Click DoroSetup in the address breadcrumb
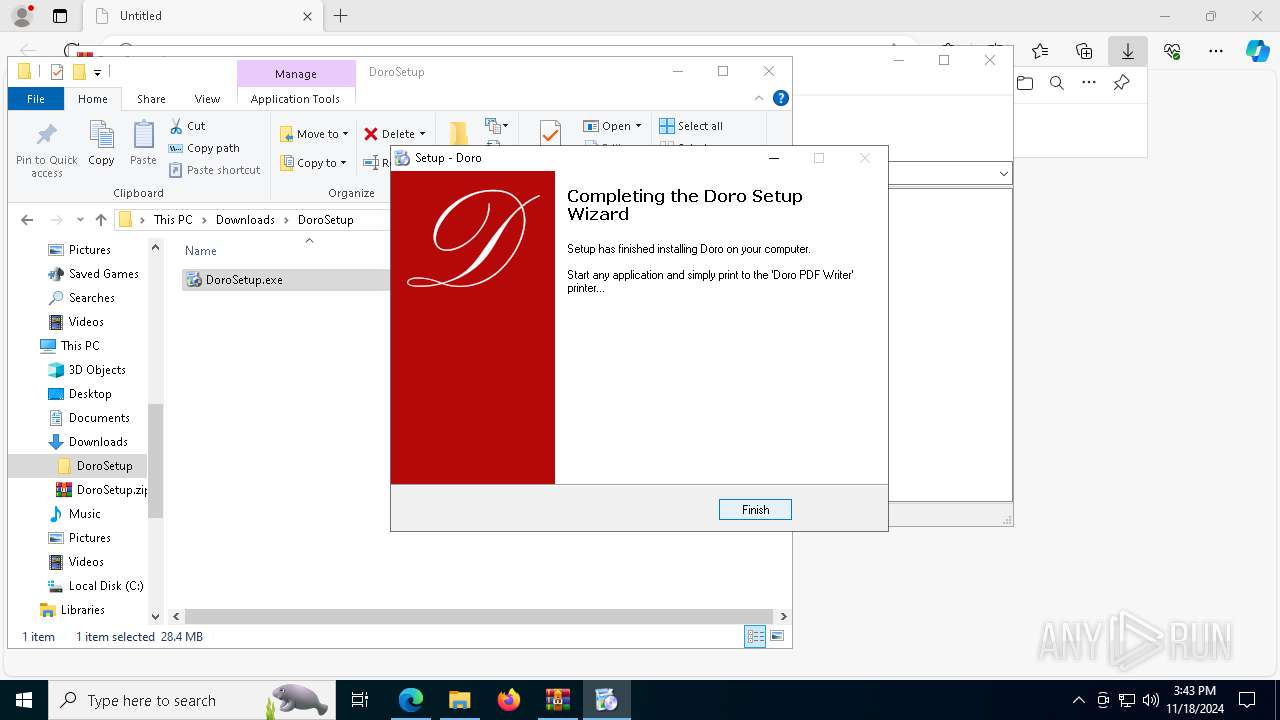1280x720 pixels. pyautogui.click(x=325, y=220)
